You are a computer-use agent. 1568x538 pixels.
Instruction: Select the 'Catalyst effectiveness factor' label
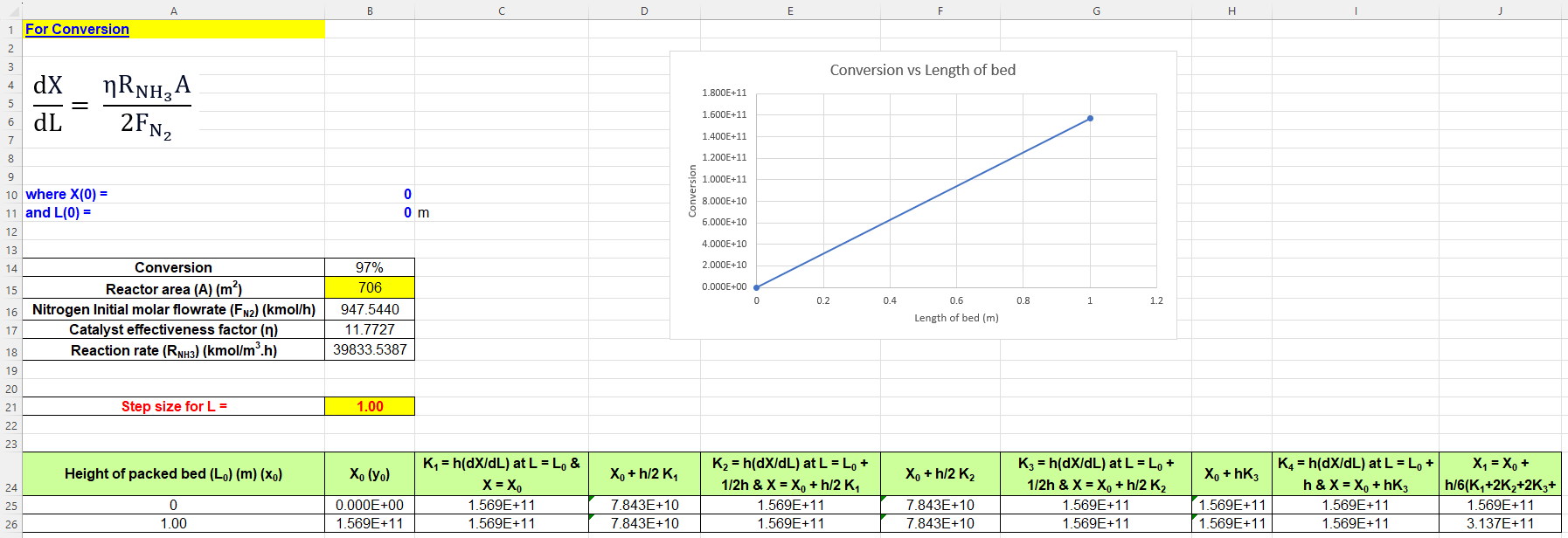(173, 329)
